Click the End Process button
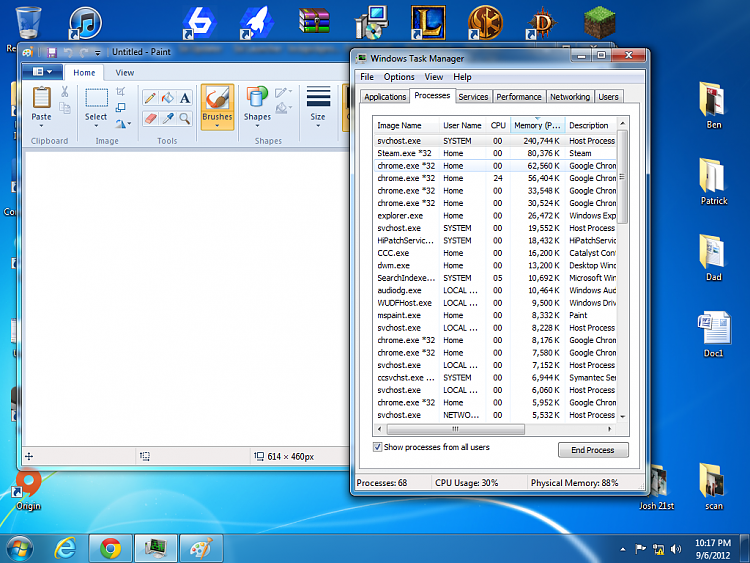This screenshot has height=563, width=750. 593,450
